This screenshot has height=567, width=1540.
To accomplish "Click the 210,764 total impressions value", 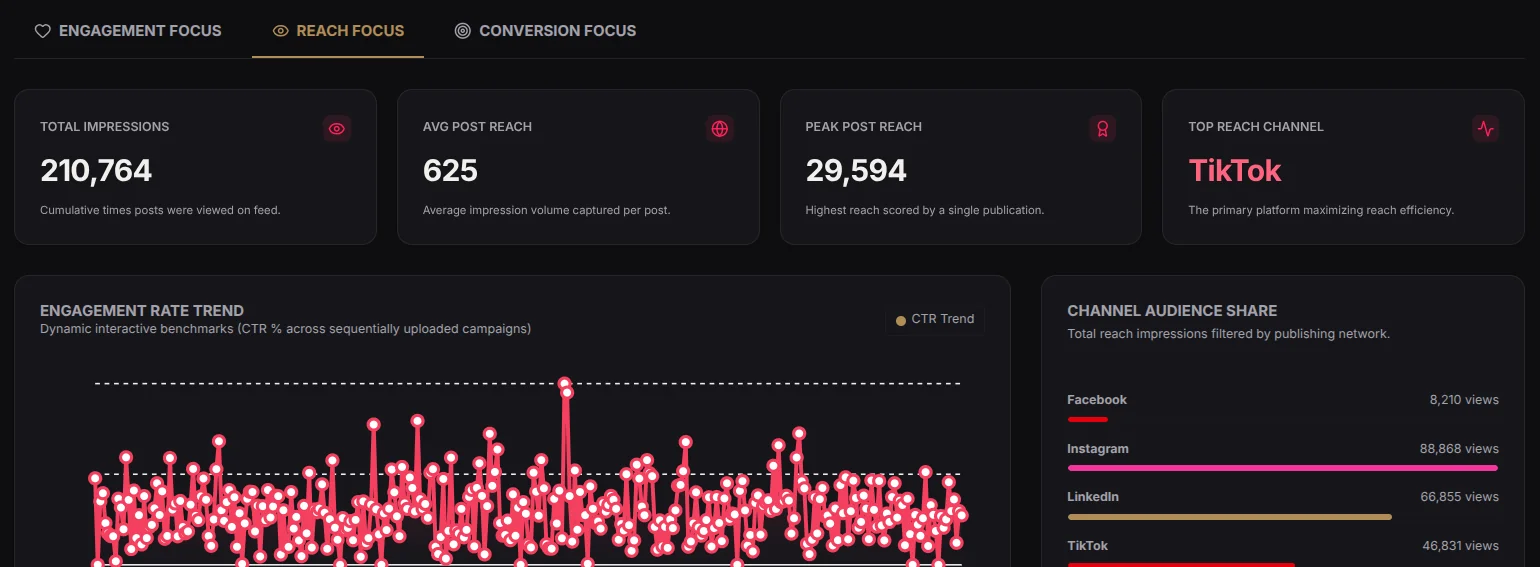I will (x=96, y=171).
